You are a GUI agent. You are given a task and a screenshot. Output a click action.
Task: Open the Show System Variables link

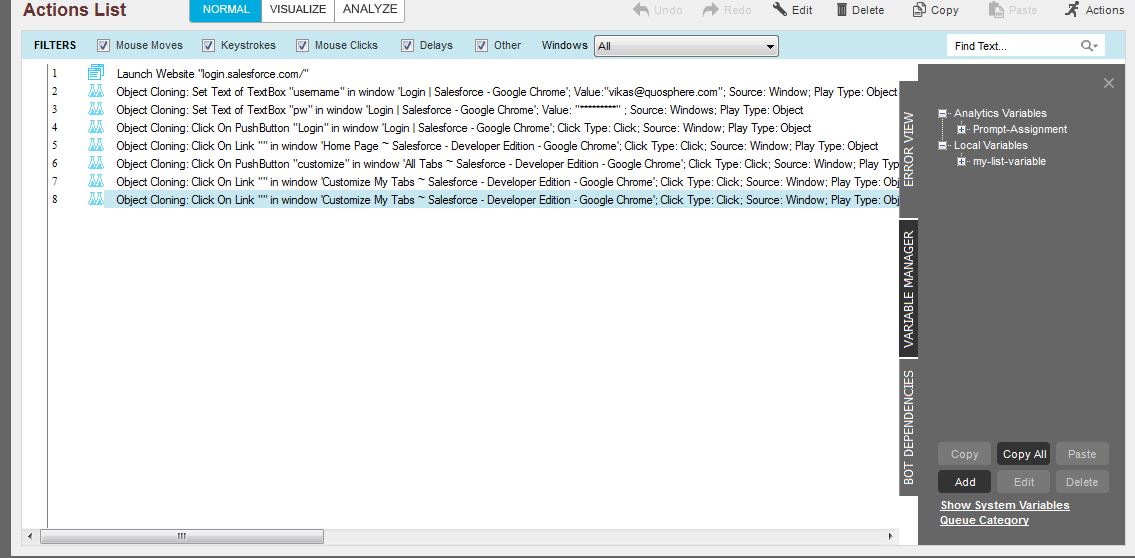coord(1004,505)
